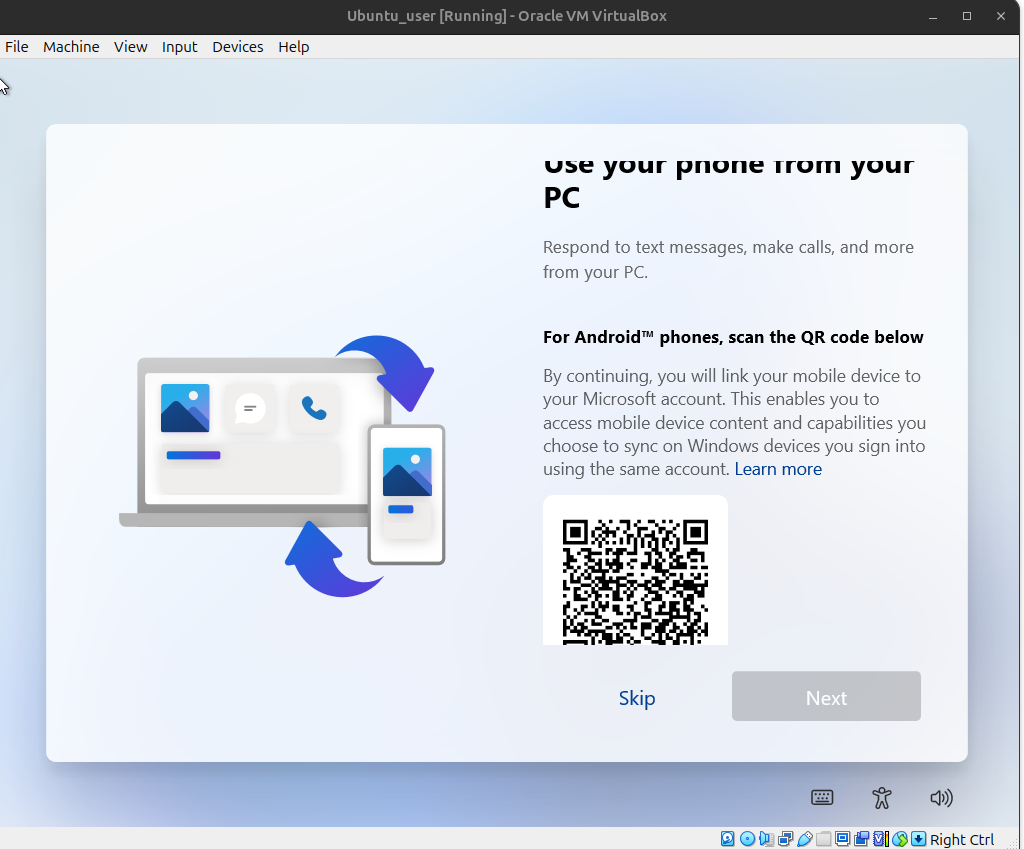Follow the Learn more link

(778, 469)
